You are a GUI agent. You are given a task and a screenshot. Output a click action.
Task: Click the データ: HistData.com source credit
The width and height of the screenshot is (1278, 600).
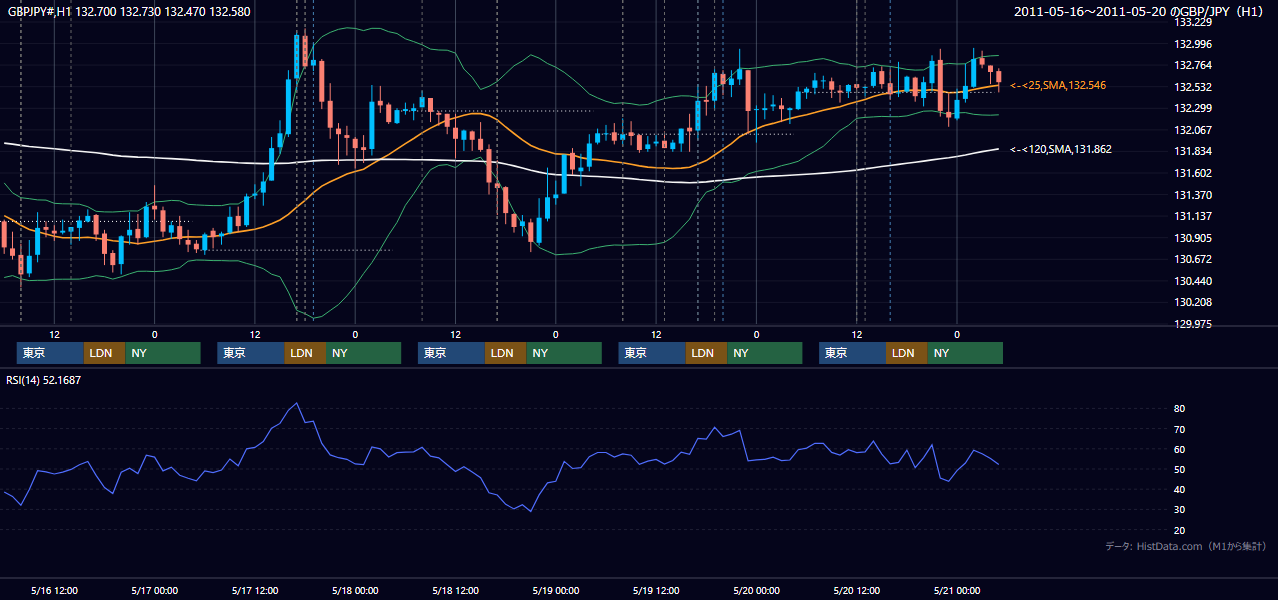(x=1186, y=546)
